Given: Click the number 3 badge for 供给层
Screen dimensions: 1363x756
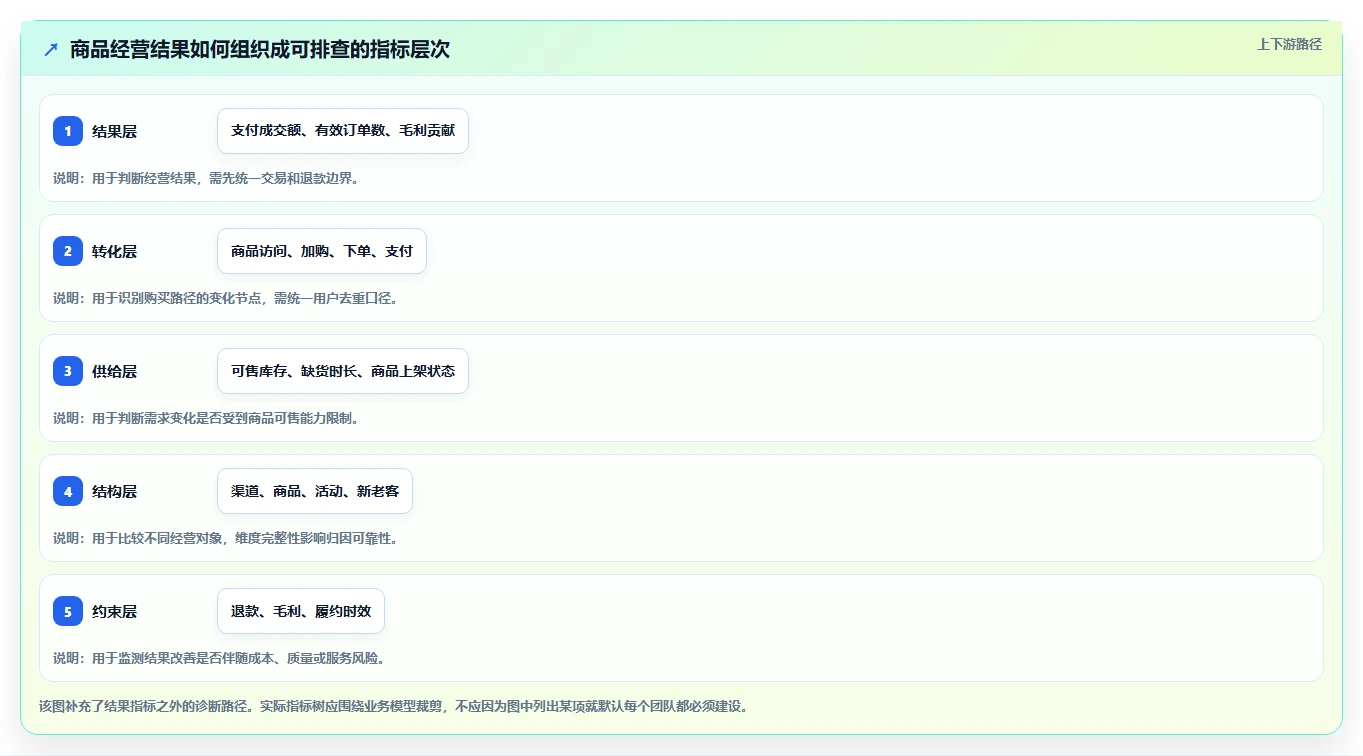Looking at the screenshot, I should pos(68,371).
